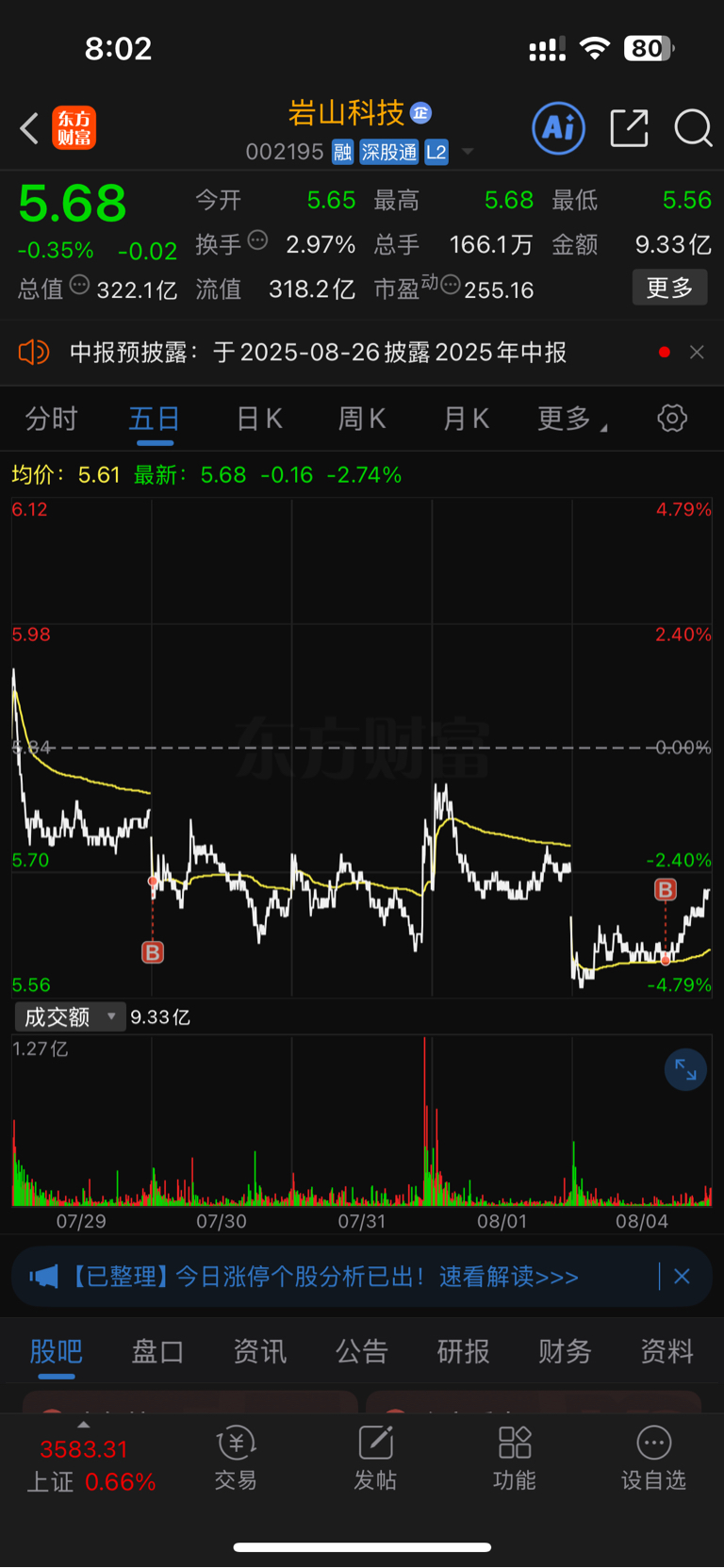Tap the L2 level badge

tap(436, 152)
